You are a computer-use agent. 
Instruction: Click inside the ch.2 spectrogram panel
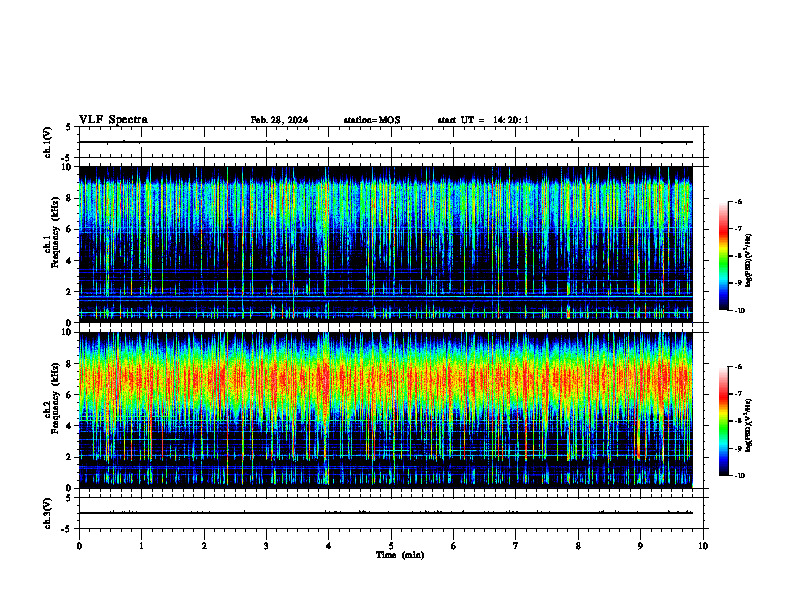385,410
